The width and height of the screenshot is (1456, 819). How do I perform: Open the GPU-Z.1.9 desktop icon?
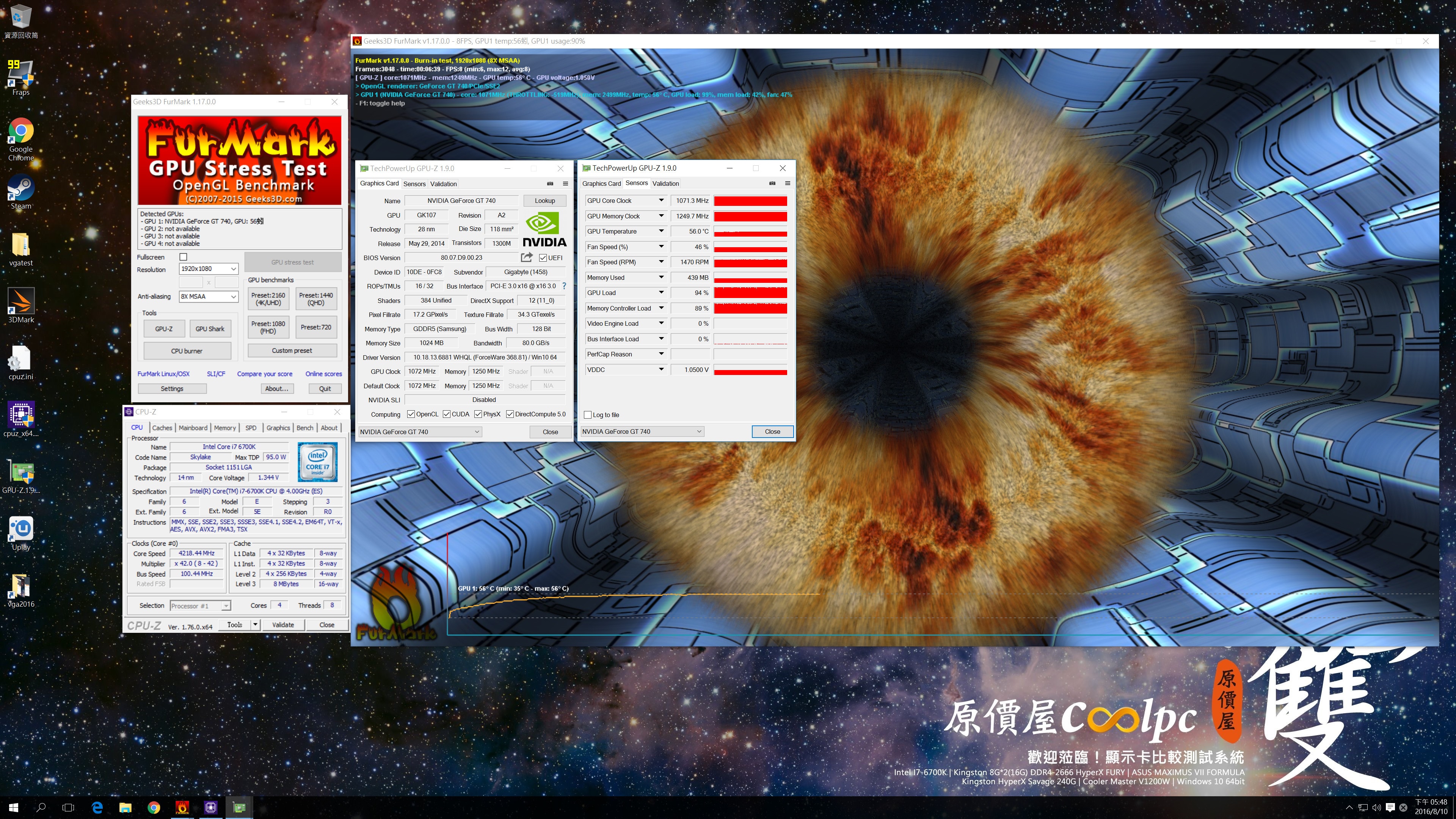pyautogui.click(x=21, y=477)
